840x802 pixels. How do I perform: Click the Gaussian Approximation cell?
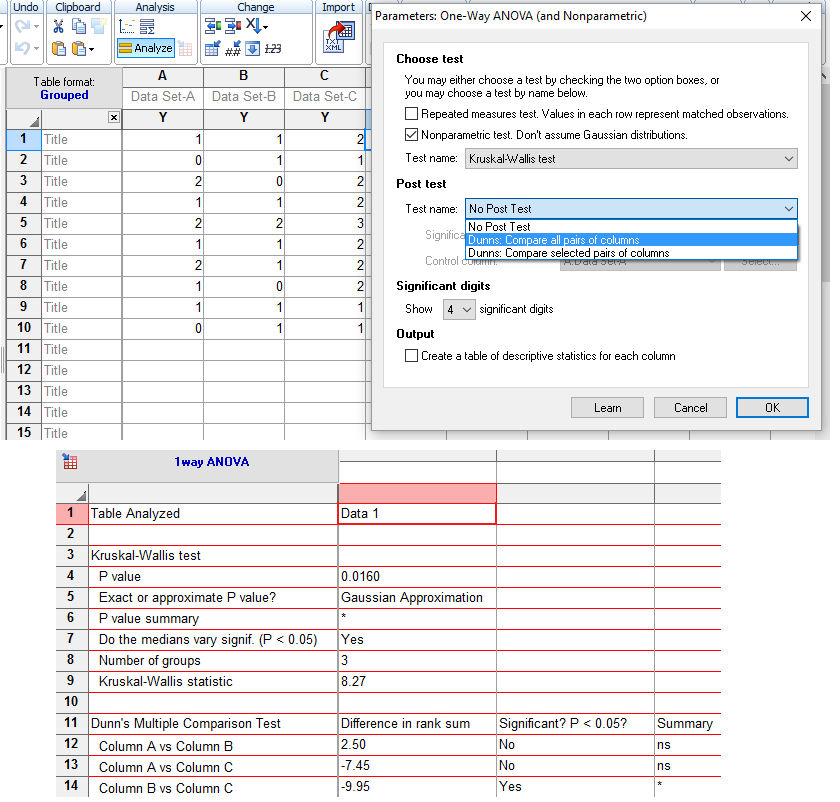tap(417, 597)
